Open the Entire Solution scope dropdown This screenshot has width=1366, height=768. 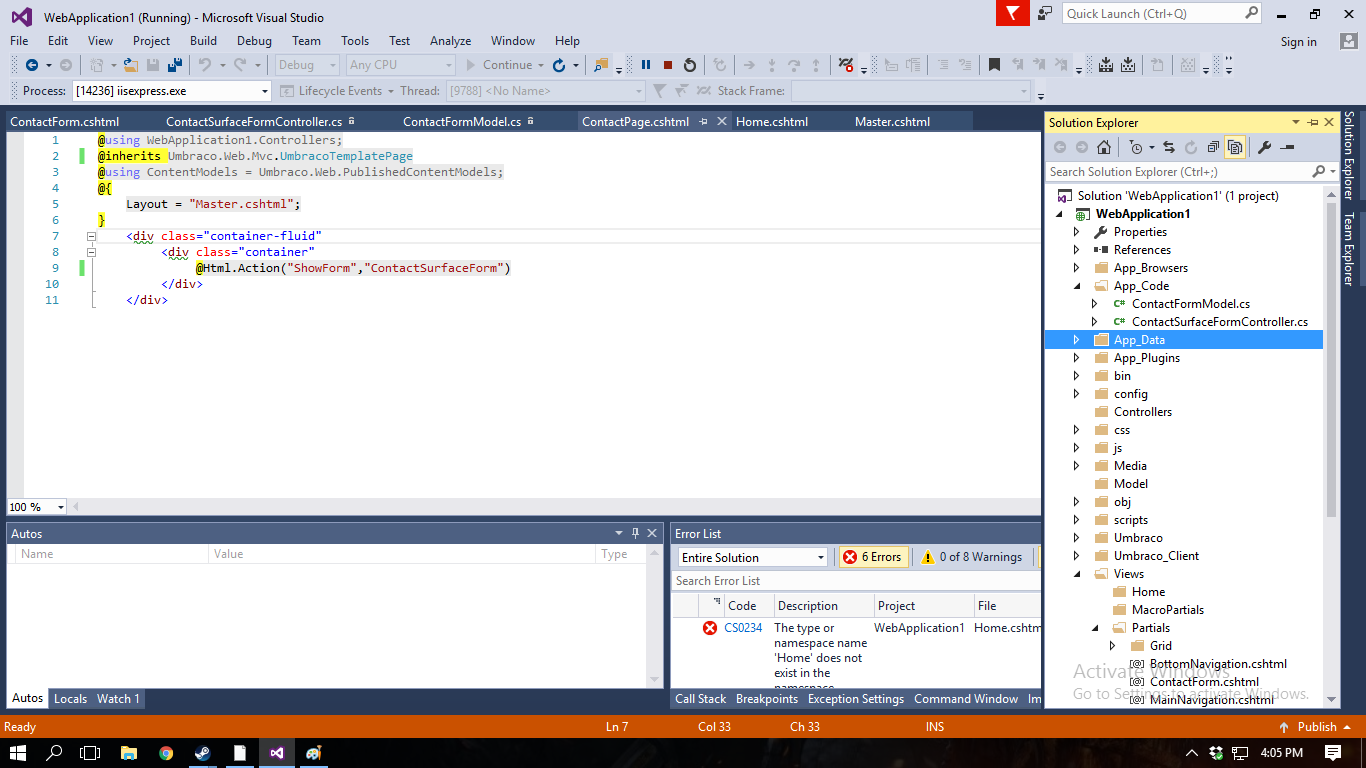click(820, 558)
